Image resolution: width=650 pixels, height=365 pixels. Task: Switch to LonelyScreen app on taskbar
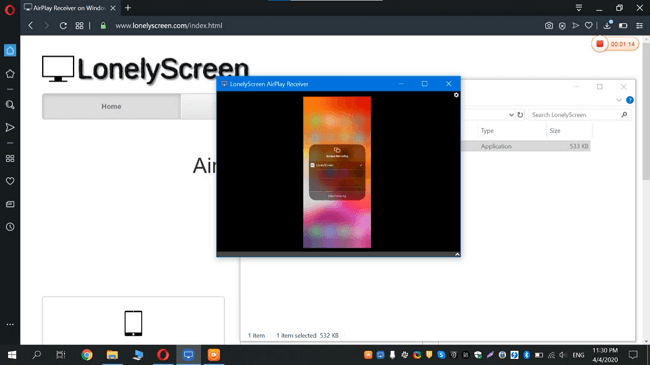(188, 355)
